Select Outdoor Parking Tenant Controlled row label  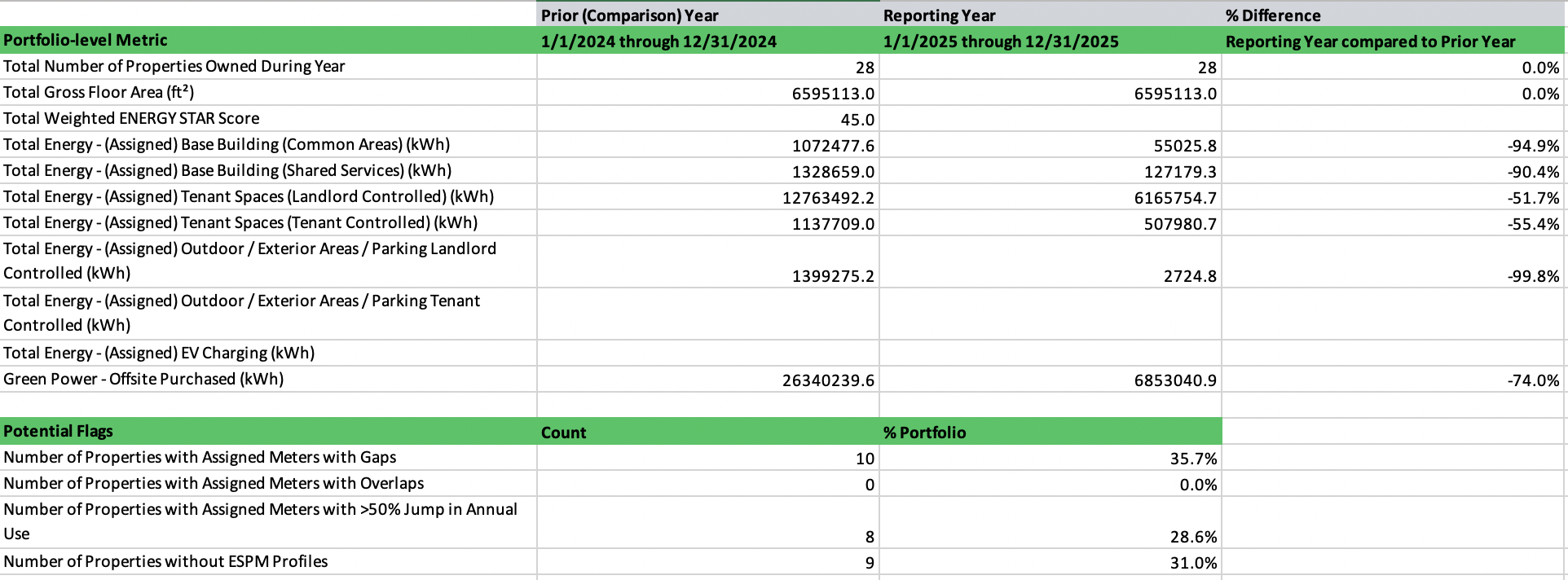click(268, 313)
